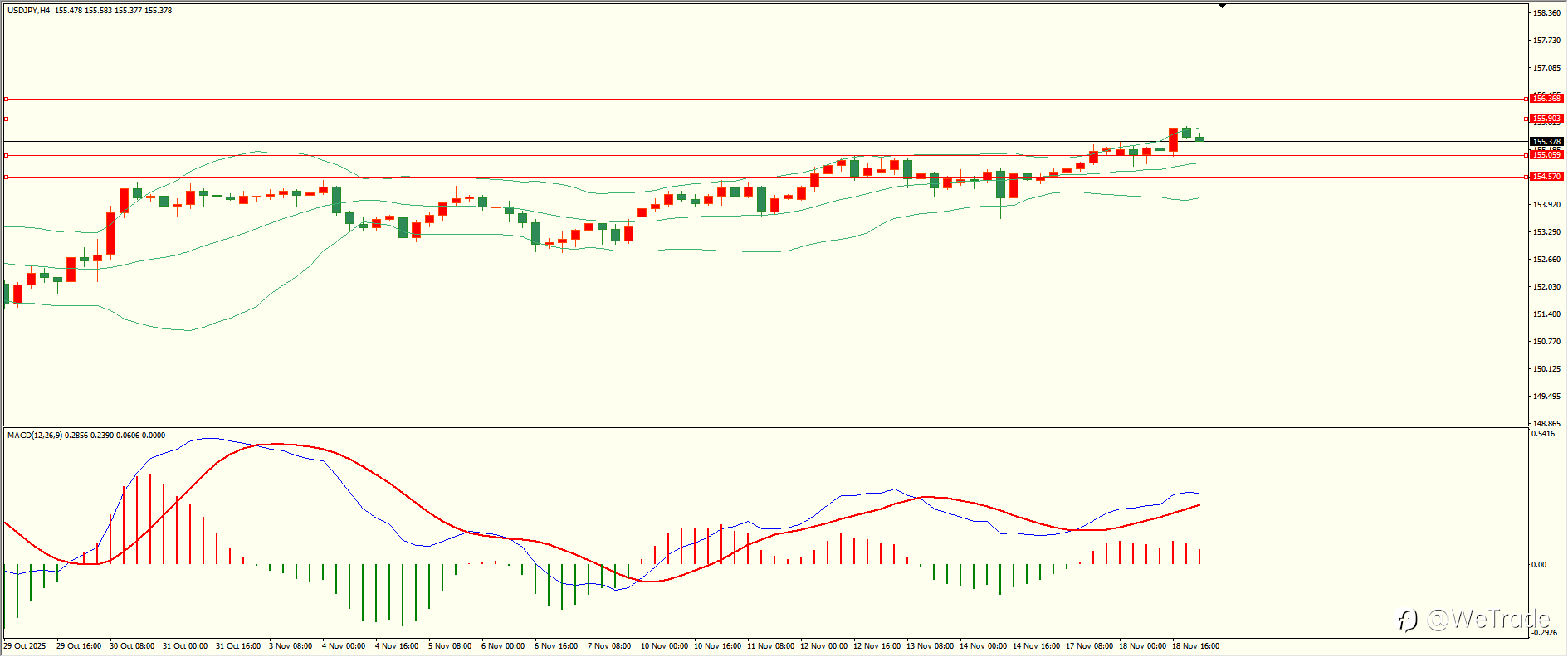The image size is (1568, 657).
Task: Click the 150.125 price axis label
Action: coord(1546,369)
